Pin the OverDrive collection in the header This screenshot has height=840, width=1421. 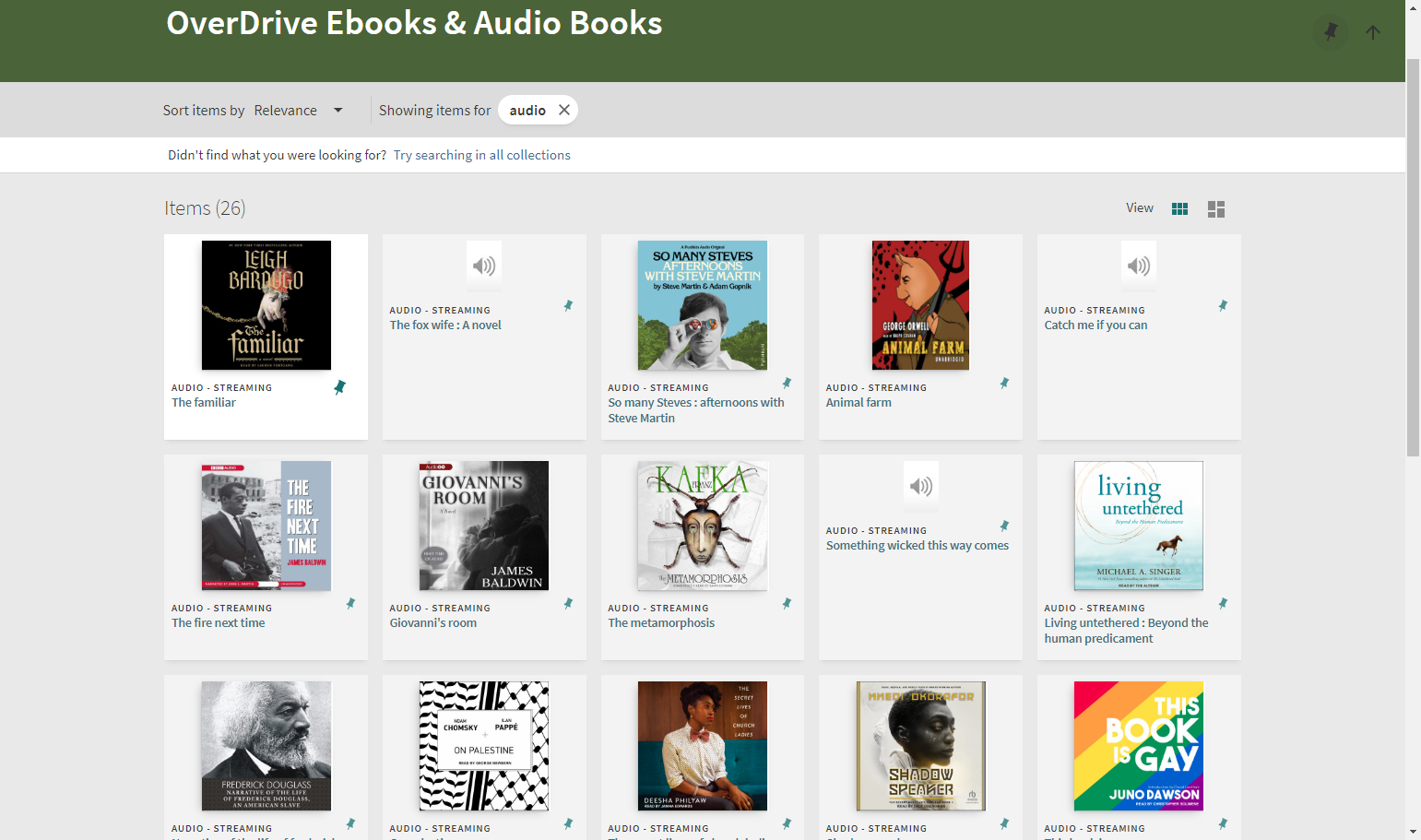1331,32
